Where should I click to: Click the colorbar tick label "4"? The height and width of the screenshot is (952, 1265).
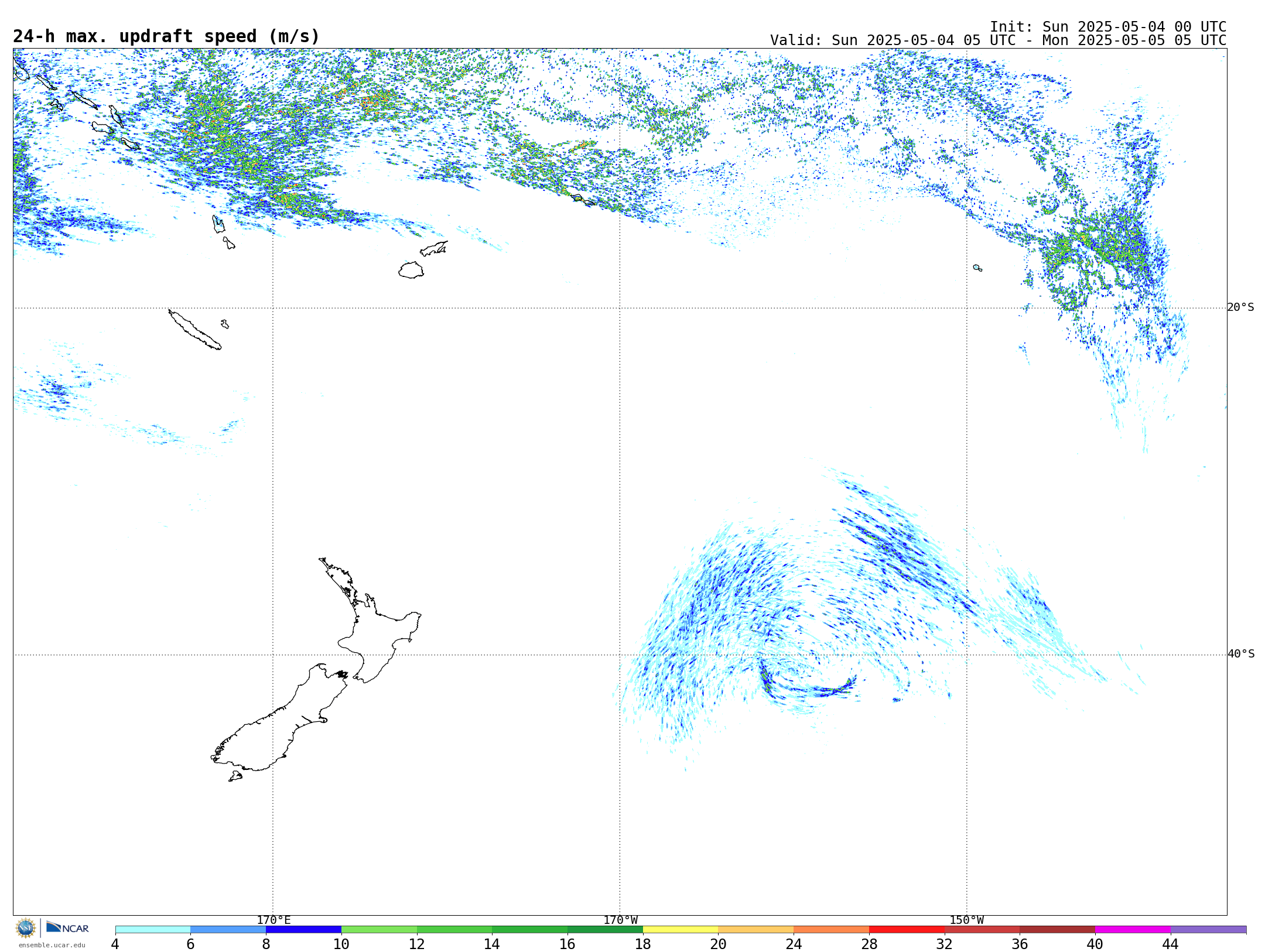[x=115, y=944]
